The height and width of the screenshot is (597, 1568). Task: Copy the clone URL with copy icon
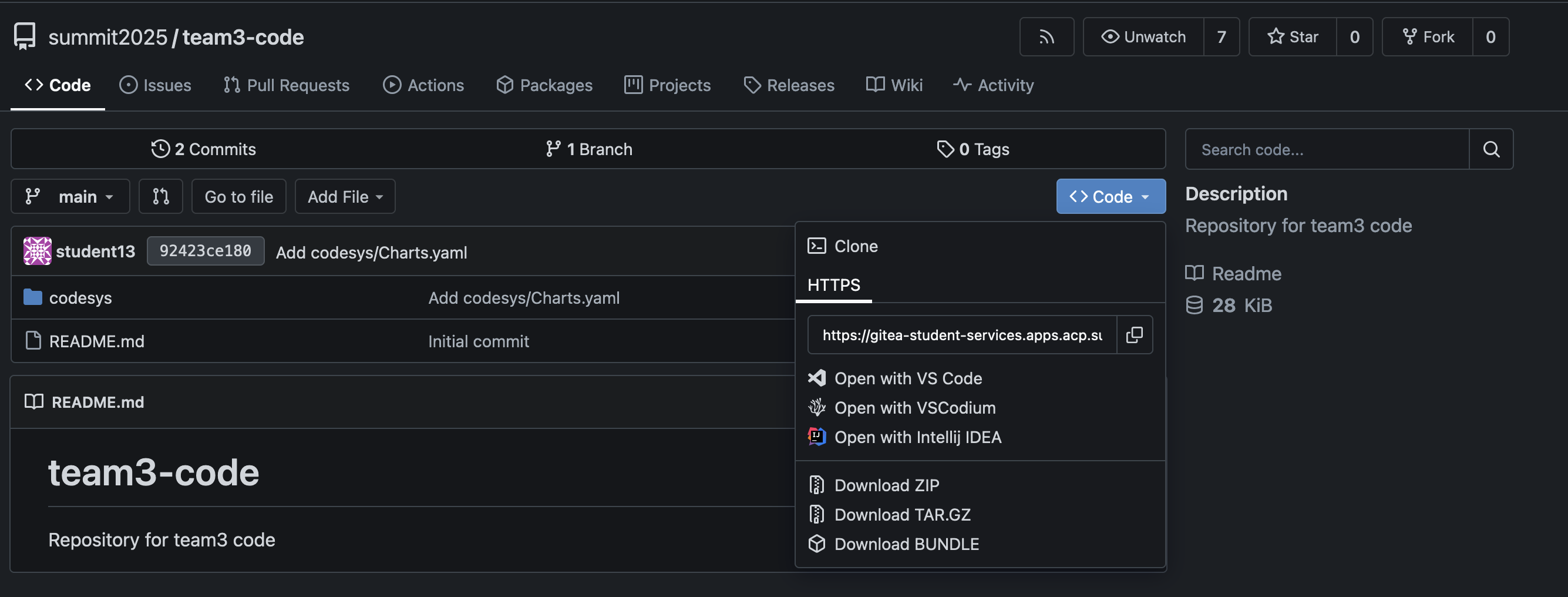coord(1135,335)
